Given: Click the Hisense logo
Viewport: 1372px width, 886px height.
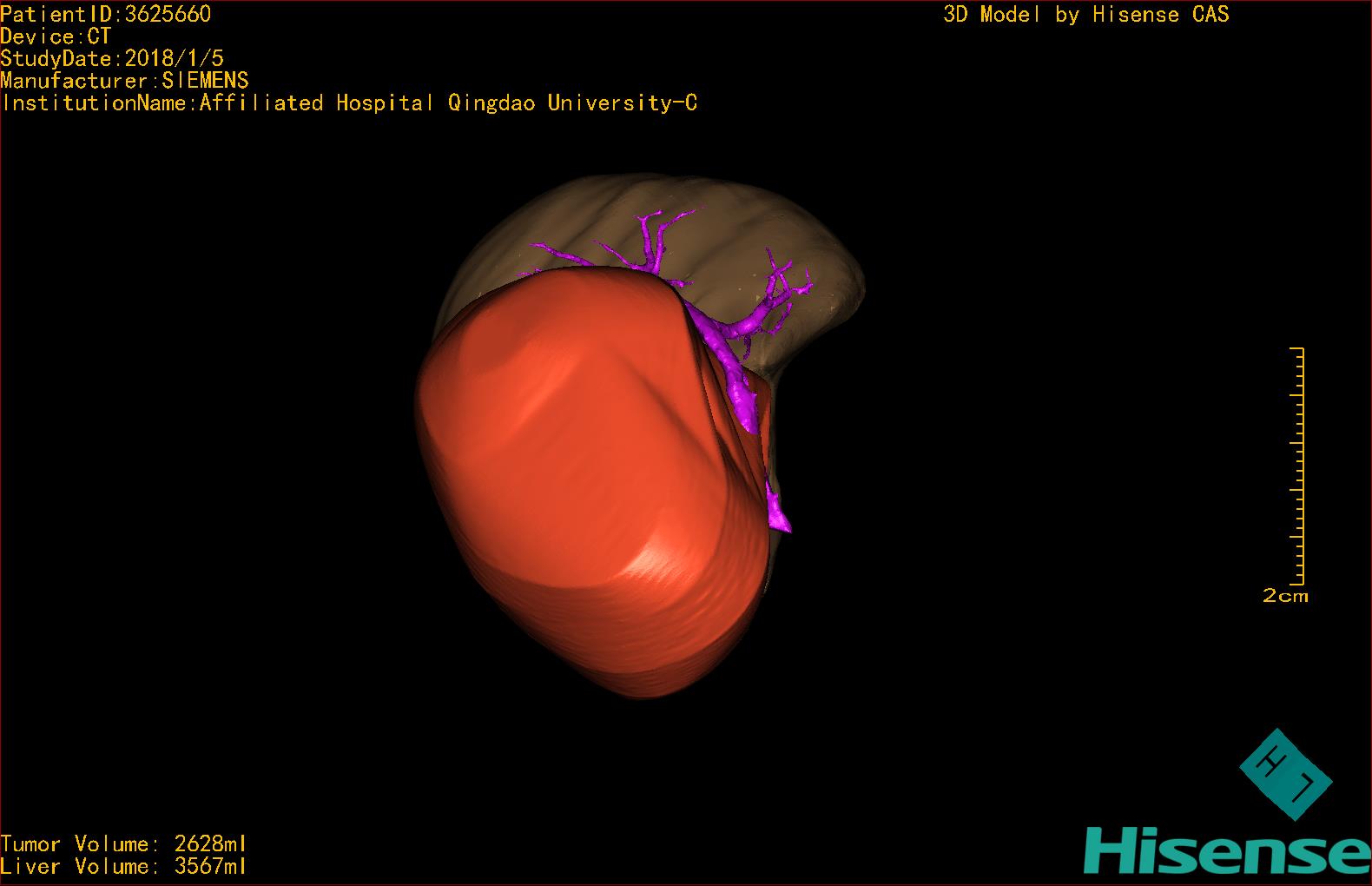Looking at the screenshot, I should tap(1227, 850).
